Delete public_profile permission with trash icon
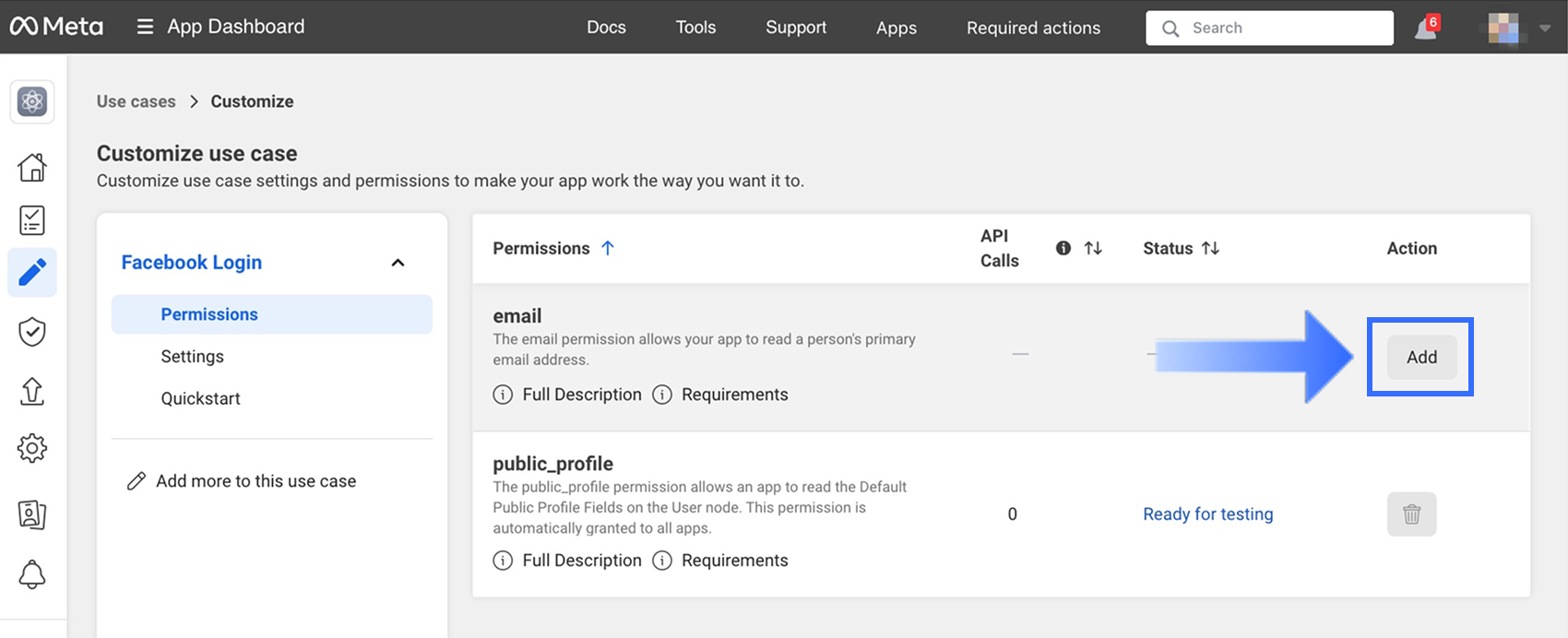This screenshot has height=638, width=1568. 1411,514
